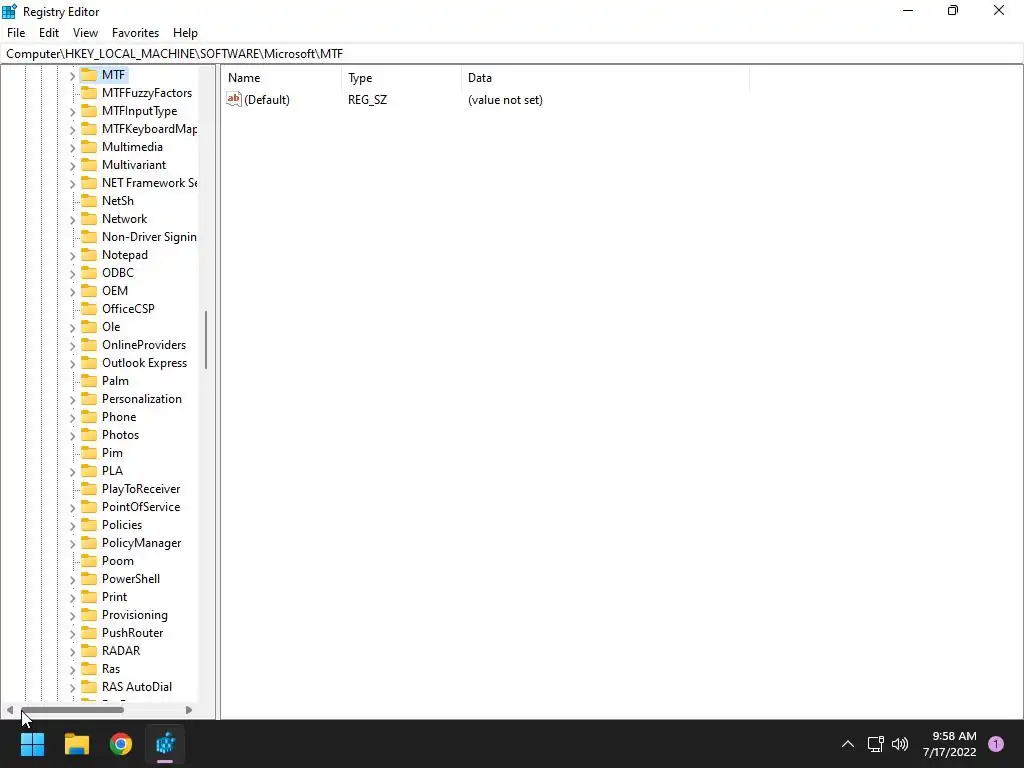Click the Type column header
1024x768 pixels.
point(401,78)
